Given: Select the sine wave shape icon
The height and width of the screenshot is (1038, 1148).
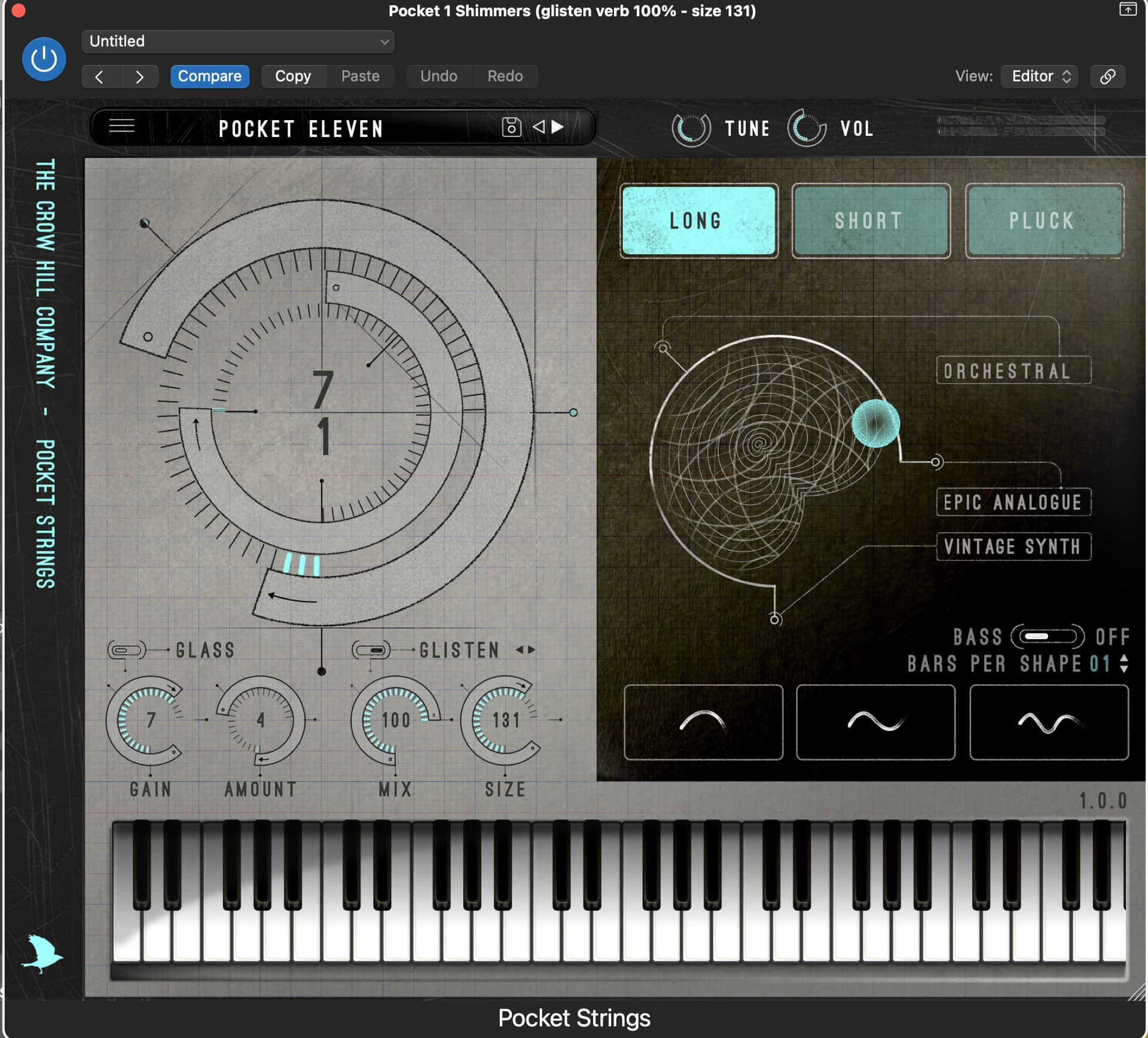Looking at the screenshot, I should coord(875,722).
